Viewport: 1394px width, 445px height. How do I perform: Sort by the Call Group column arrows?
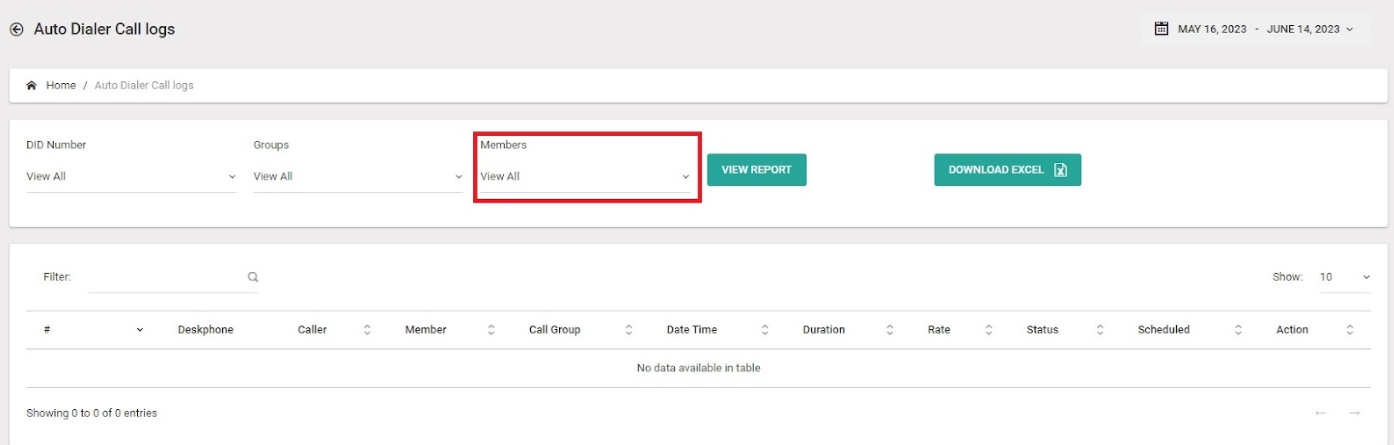(629, 330)
